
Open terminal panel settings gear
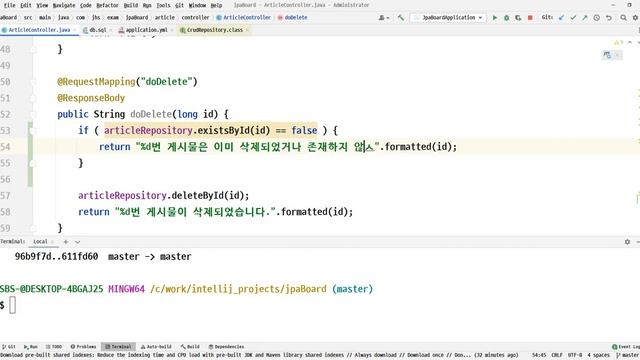627,242
